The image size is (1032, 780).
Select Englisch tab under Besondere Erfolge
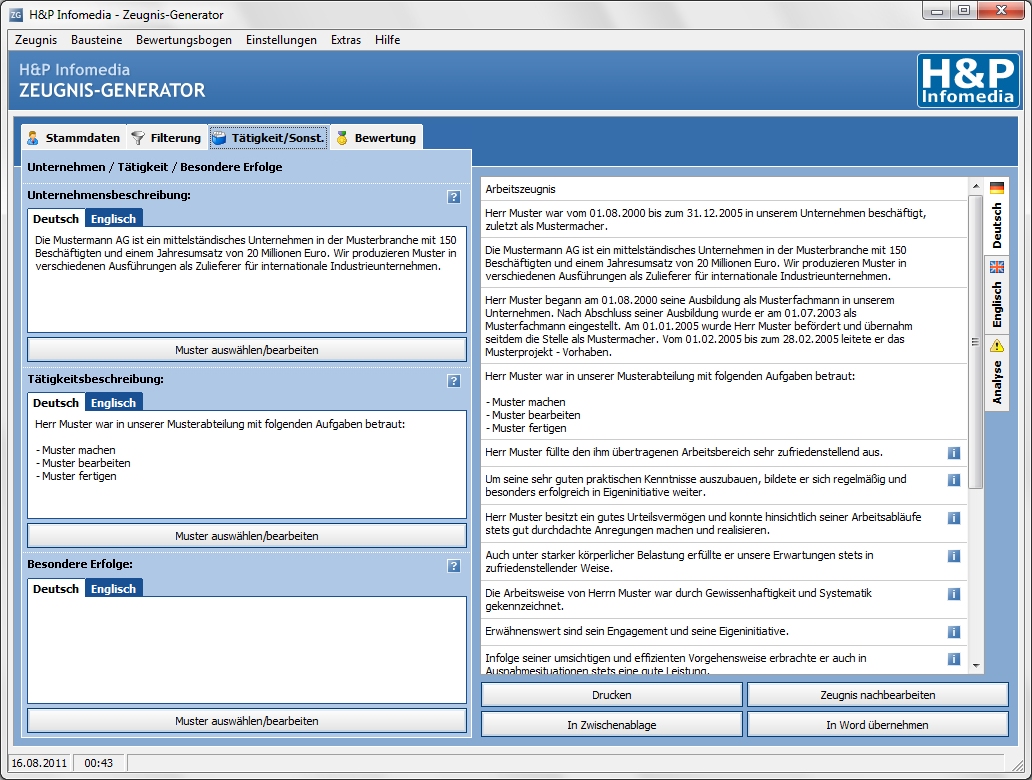coord(113,588)
